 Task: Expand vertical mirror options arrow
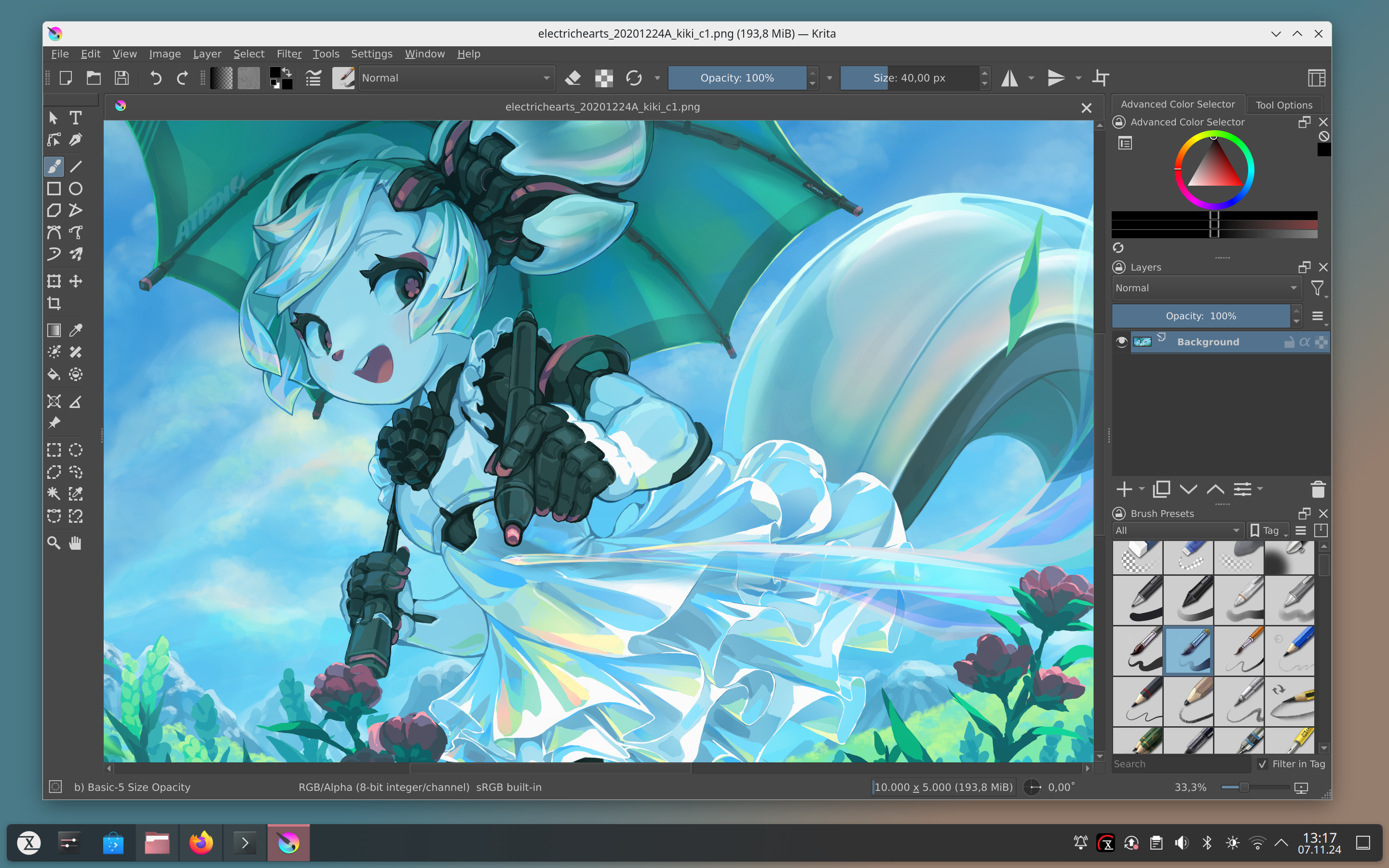(1078, 78)
